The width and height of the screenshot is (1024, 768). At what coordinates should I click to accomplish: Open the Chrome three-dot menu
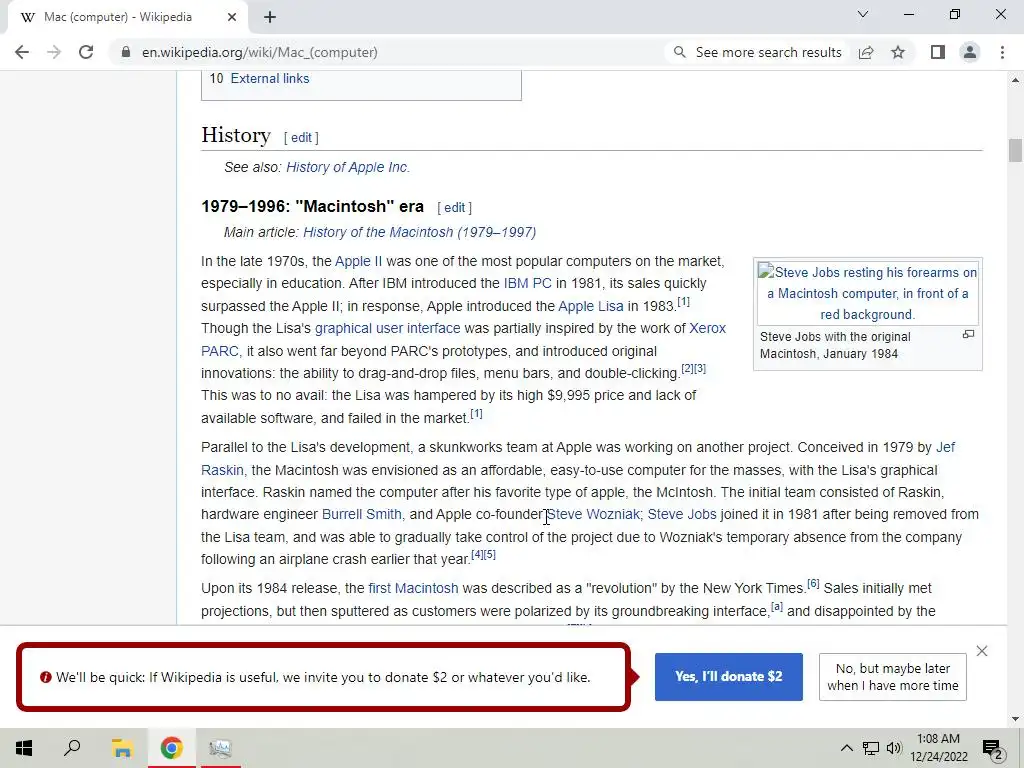1002,52
